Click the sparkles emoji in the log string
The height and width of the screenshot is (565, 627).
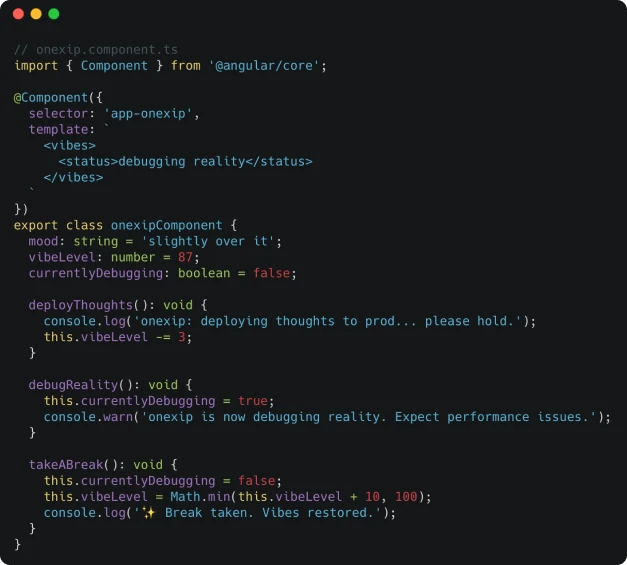pyautogui.click(x=148, y=513)
